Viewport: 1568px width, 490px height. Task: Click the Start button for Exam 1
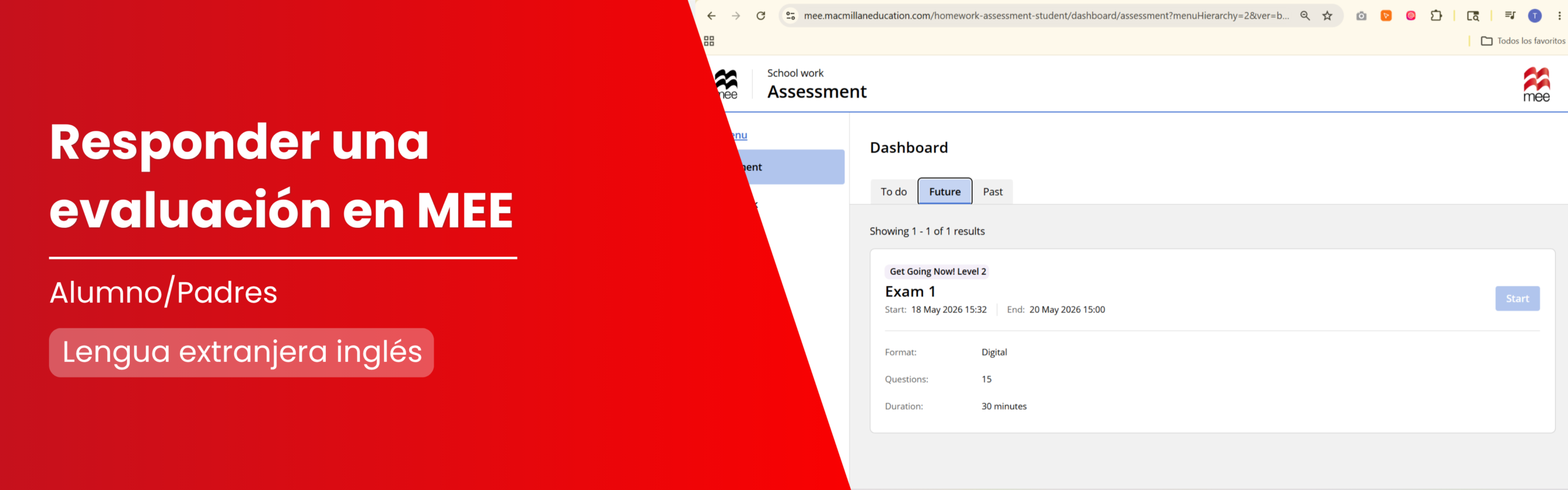1517,299
